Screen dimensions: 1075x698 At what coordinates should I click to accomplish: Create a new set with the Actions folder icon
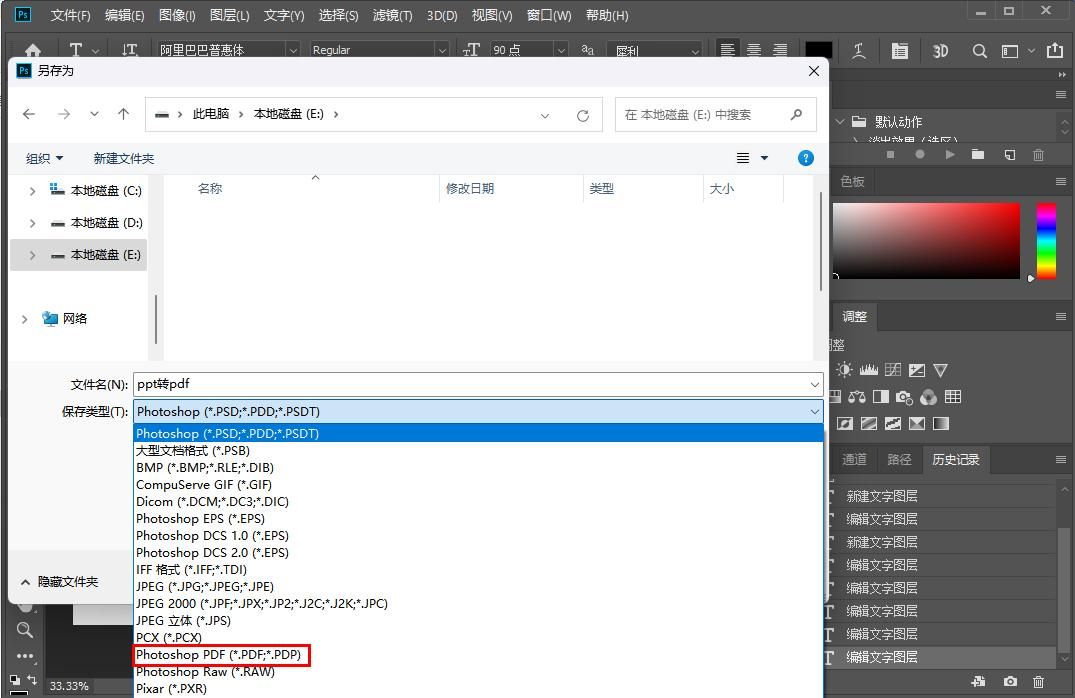[x=978, y=155]
